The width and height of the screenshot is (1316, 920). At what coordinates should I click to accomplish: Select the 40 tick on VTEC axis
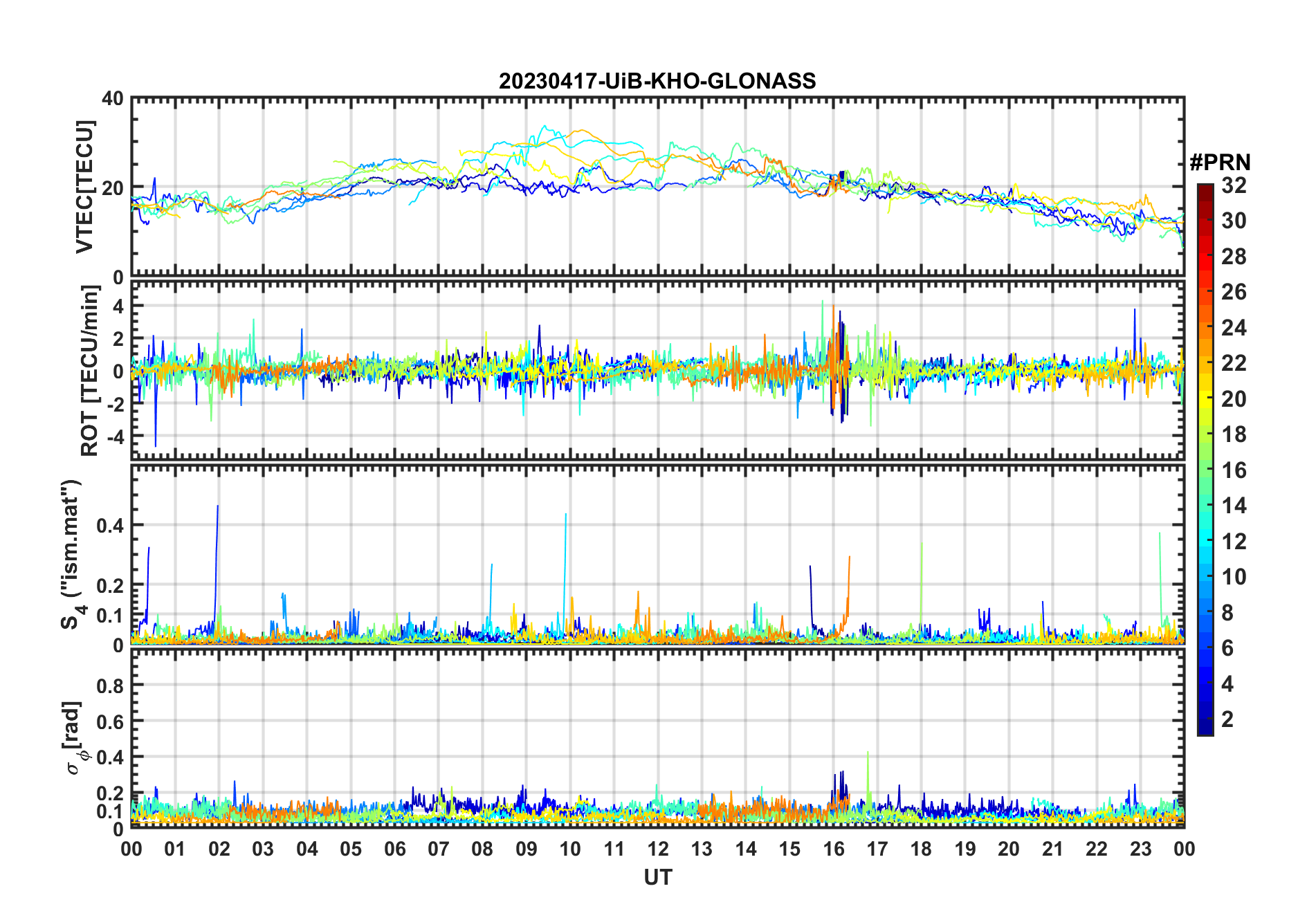pos(113,99)
